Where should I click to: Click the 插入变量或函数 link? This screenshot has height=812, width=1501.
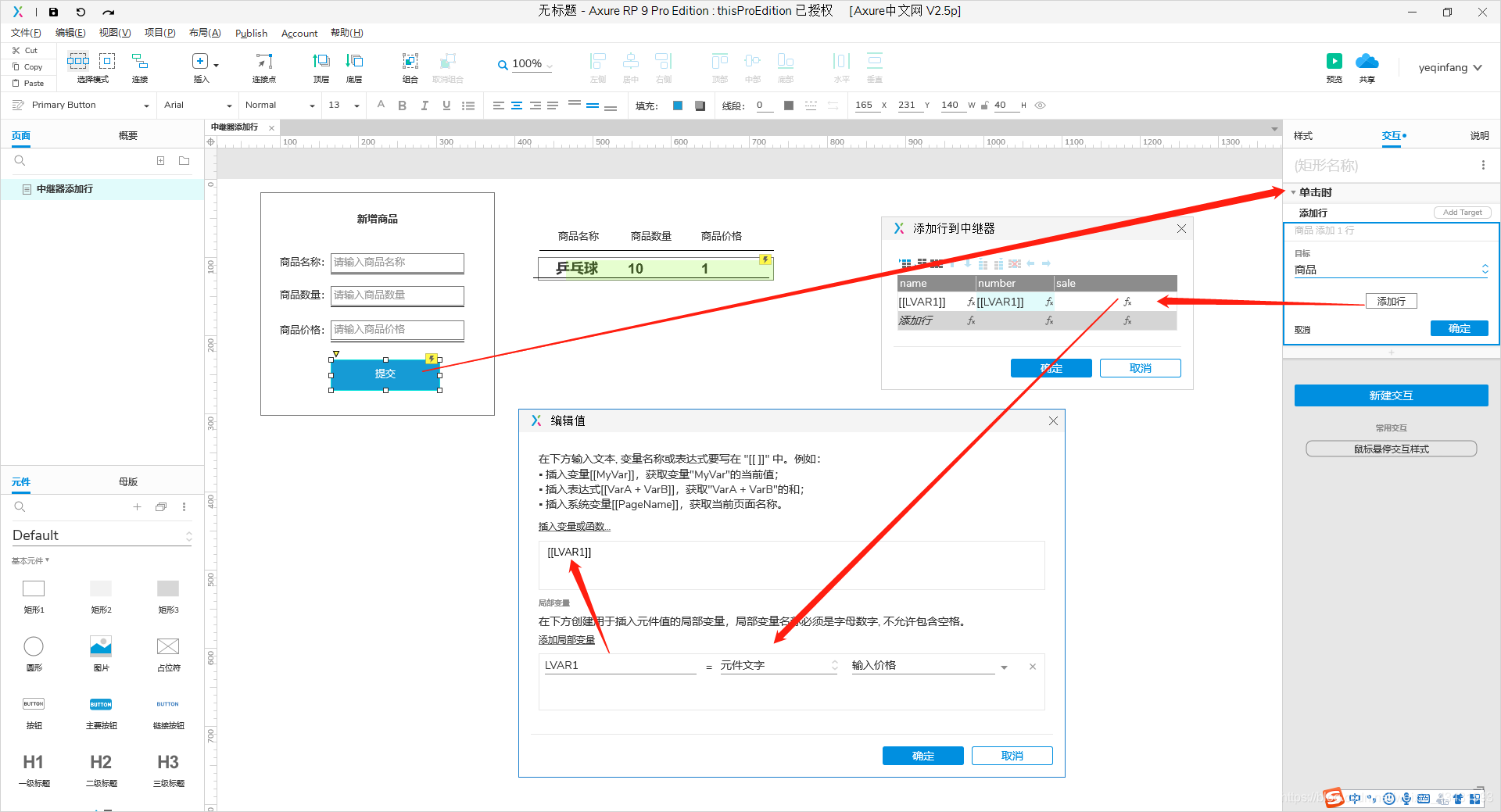pyautogui.click(x=575, y=527)
